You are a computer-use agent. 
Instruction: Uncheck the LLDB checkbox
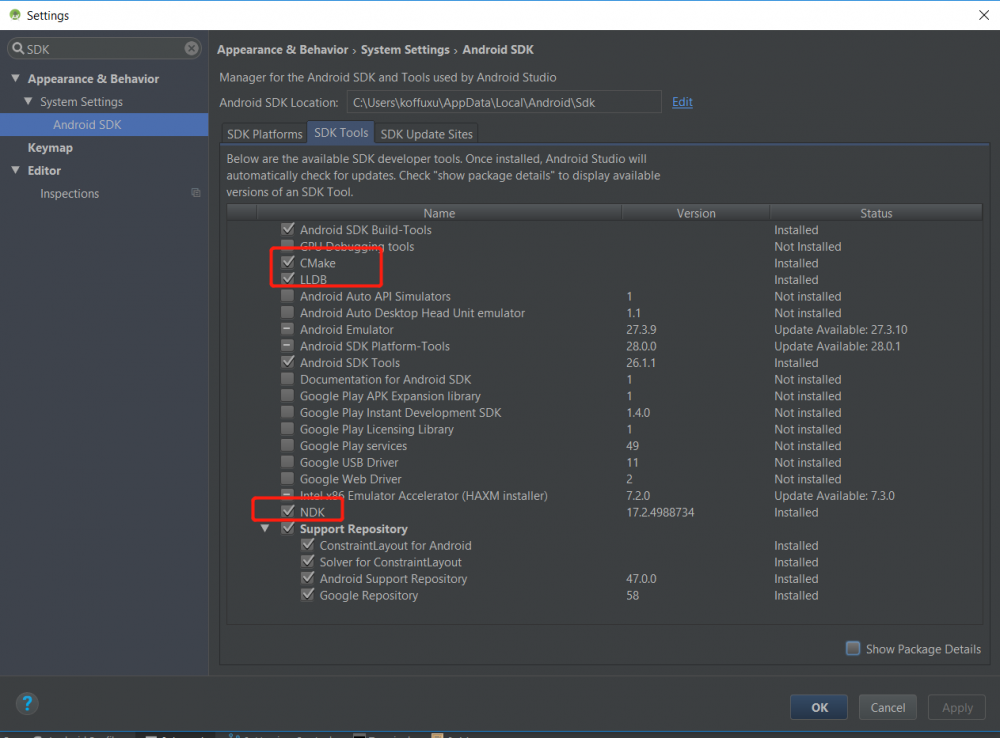tap(288, 279)
